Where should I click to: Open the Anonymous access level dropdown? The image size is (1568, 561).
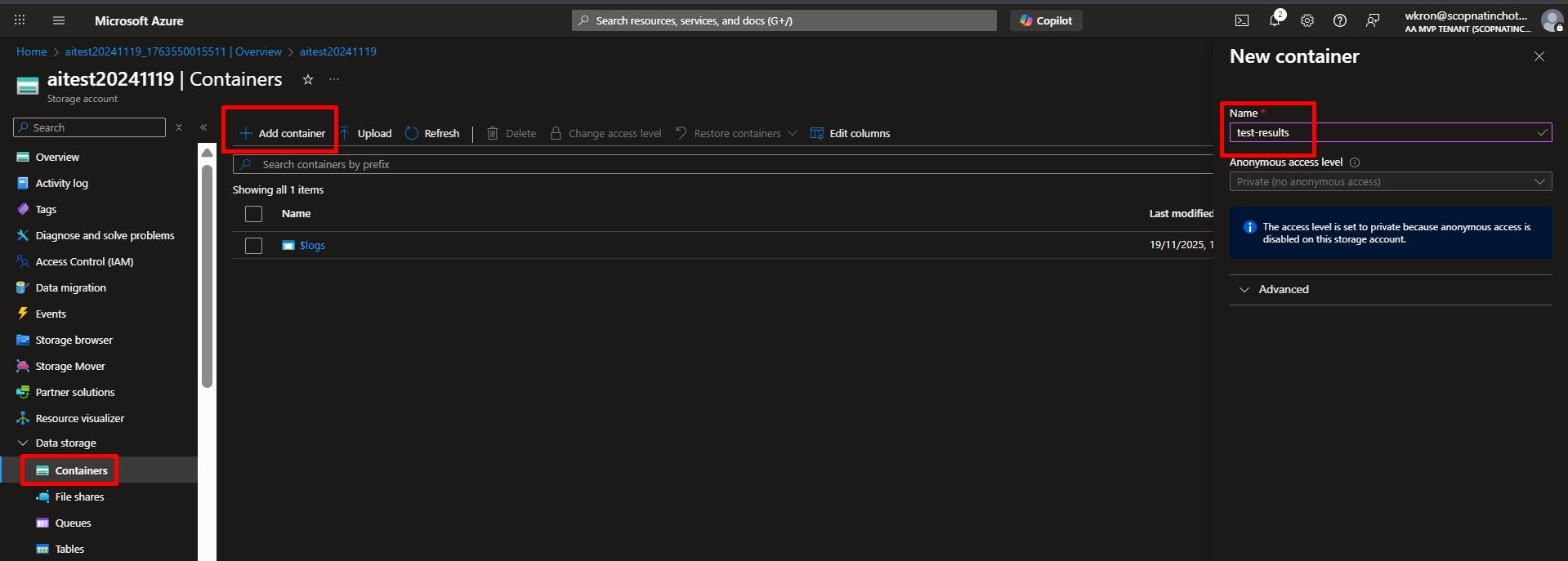point(1390,182)
